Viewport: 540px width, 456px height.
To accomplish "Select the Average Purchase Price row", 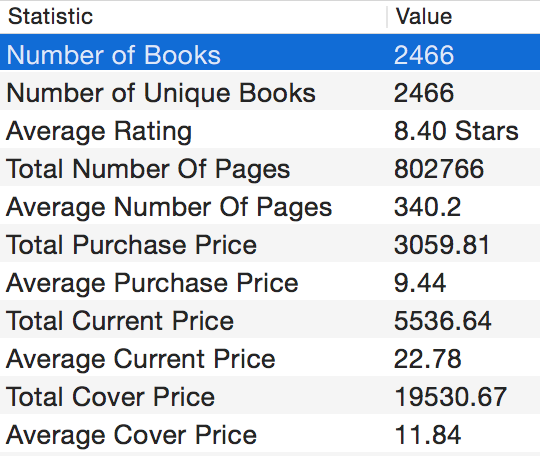I will (x=270, y=282).
